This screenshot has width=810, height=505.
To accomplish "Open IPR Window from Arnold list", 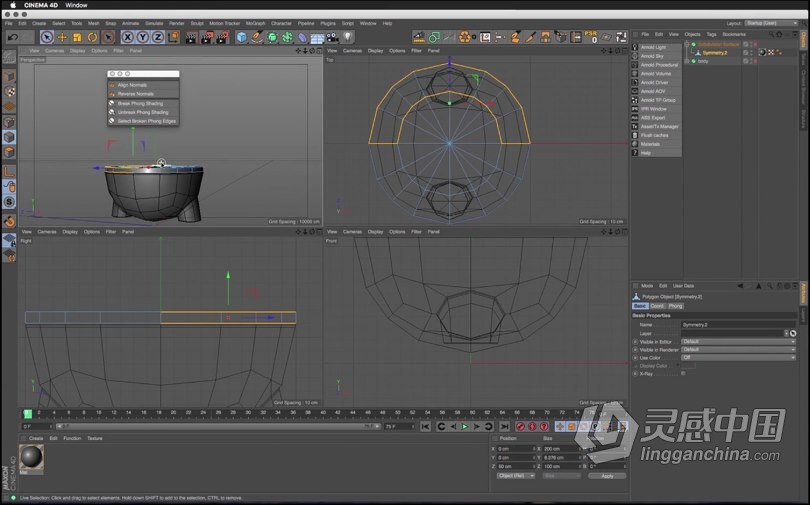I will (656, 109).
